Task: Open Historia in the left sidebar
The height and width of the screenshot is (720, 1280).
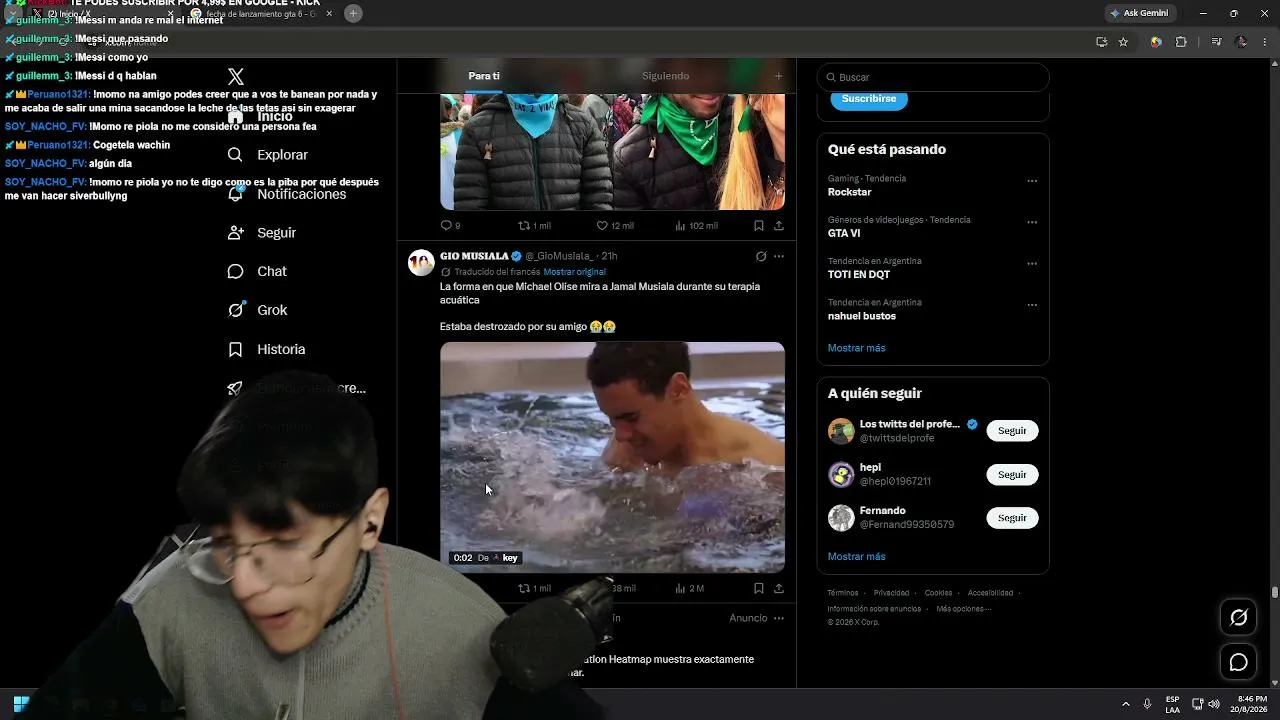Action: tap(267, 349)
